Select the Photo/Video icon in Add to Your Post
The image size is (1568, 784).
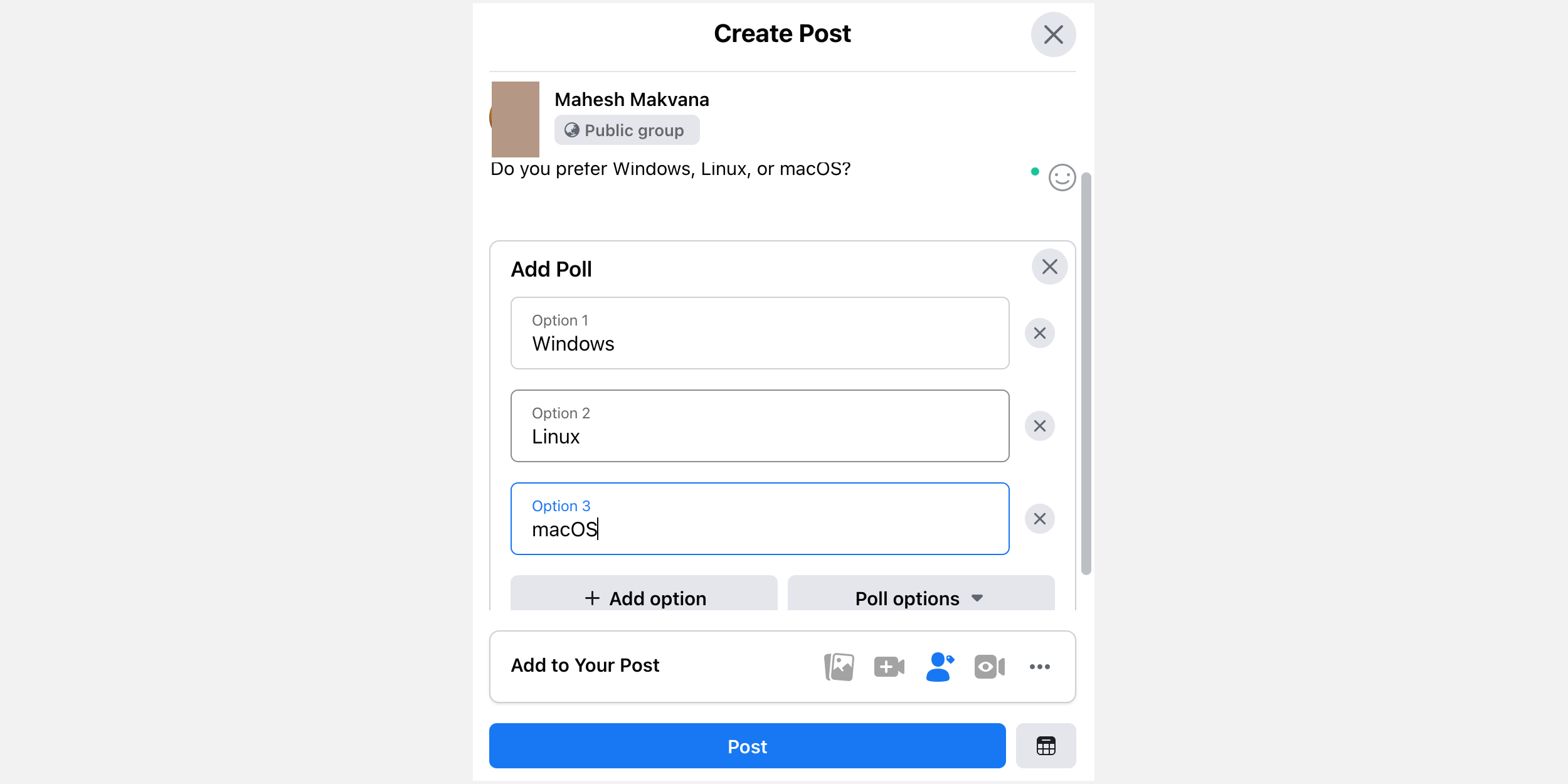tap(839, 666)
